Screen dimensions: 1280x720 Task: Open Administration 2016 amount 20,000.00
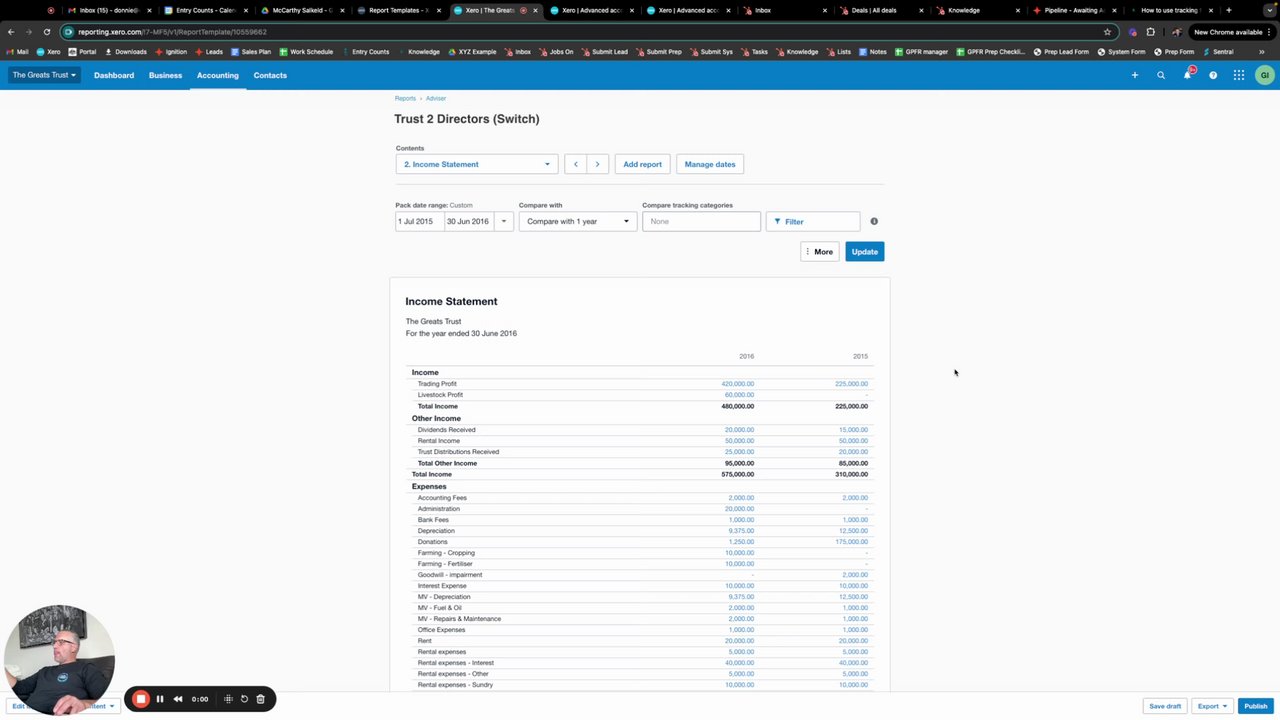click(x=739, y=509)
